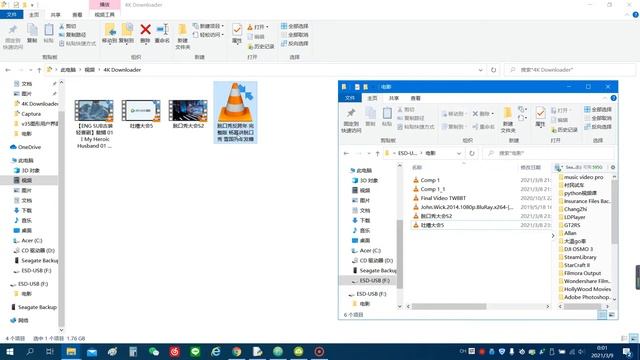Click Name (名称) column header in 电影 window
640x360 pixels.
coord(417,167)
